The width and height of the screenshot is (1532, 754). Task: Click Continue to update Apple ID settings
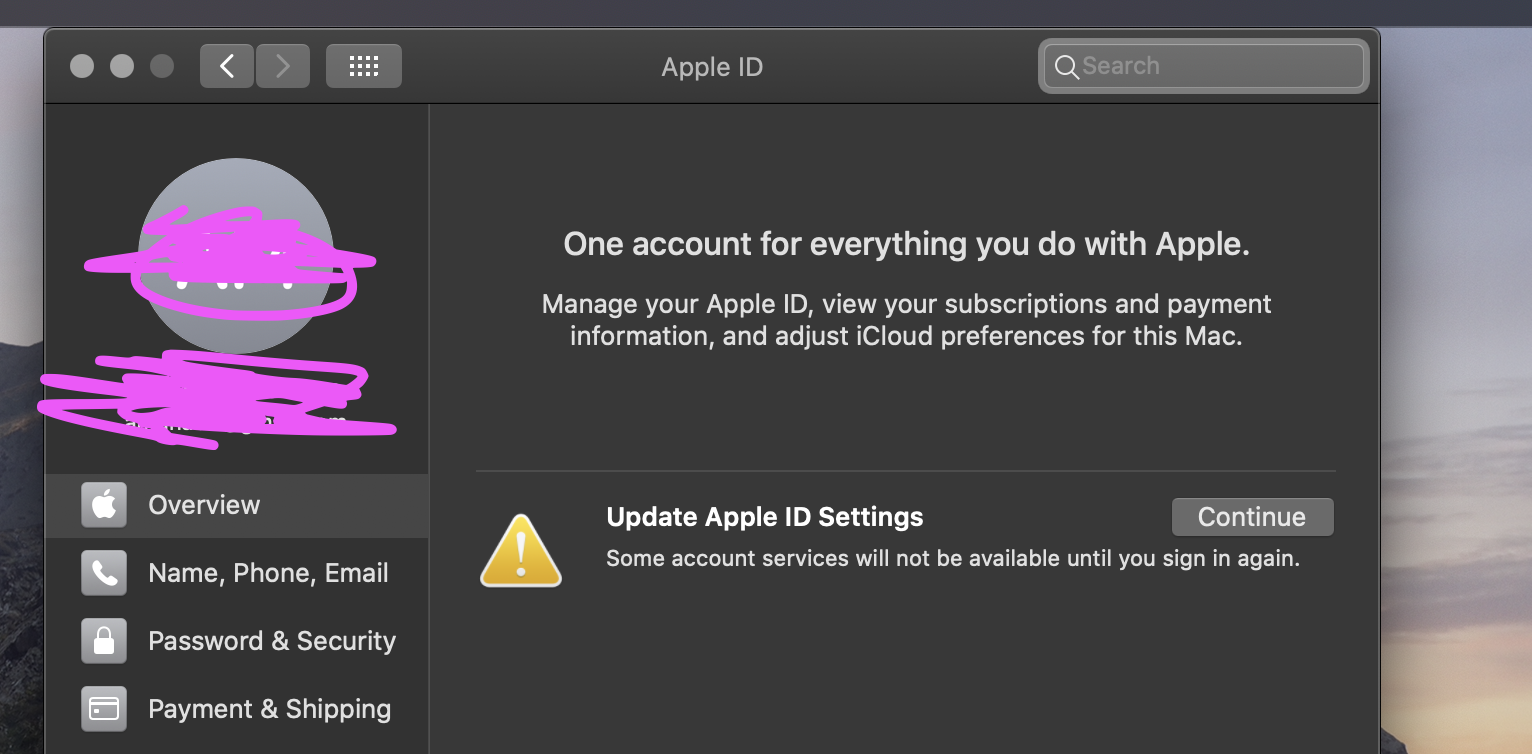1252,517
